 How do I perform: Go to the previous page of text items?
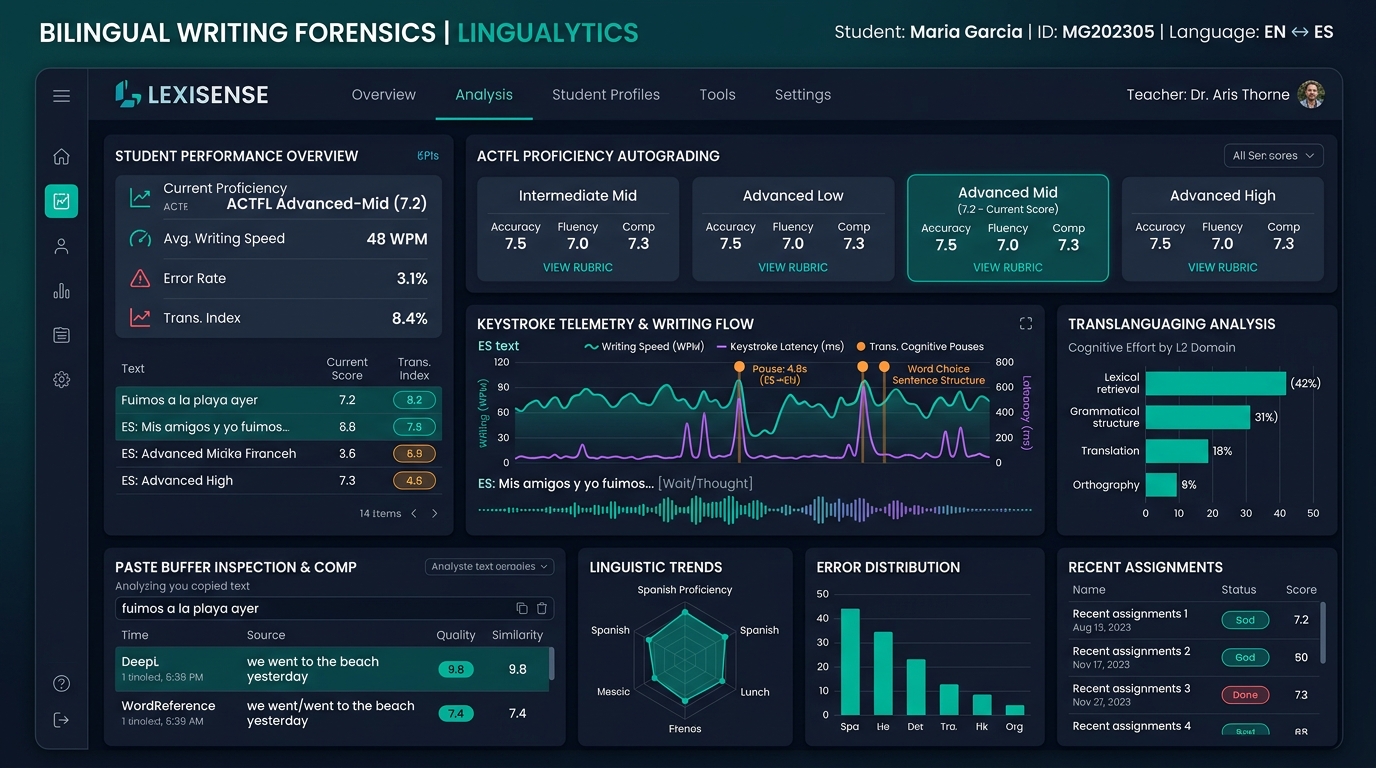click(x=414, y=513)
